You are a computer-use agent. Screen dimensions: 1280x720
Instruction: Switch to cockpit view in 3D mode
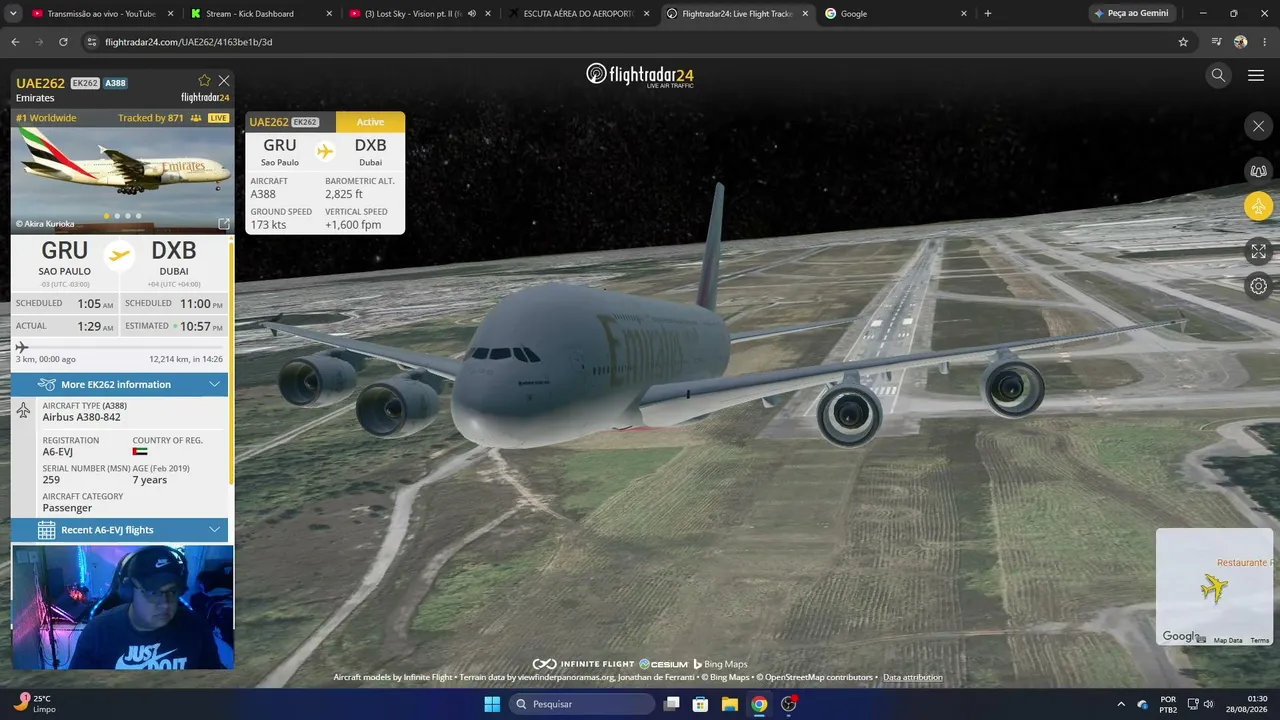click(x=1258, y=171)
